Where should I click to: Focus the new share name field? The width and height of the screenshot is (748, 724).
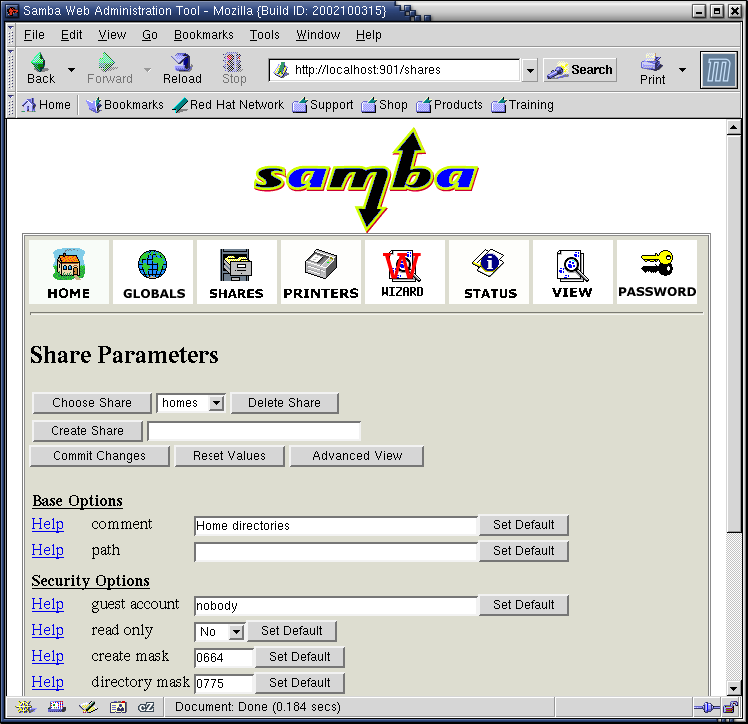point(254,431)
